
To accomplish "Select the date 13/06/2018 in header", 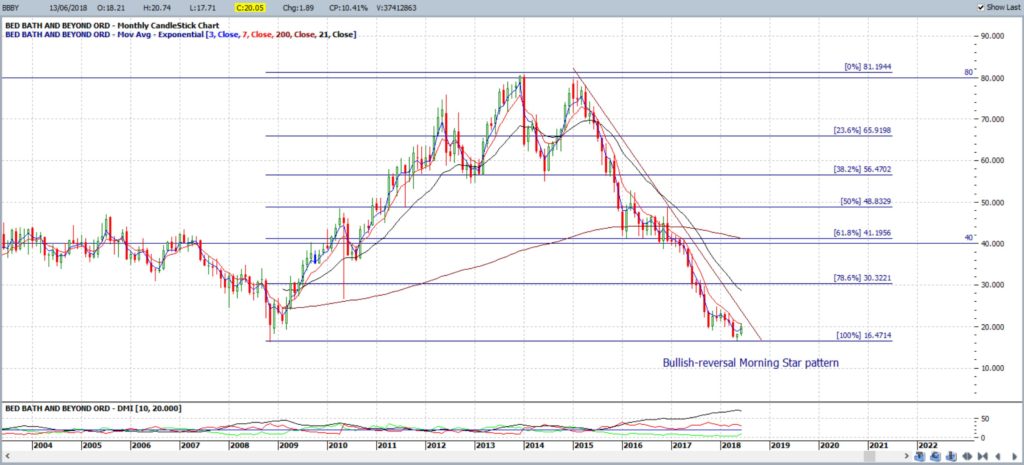I will pos(69,7).
